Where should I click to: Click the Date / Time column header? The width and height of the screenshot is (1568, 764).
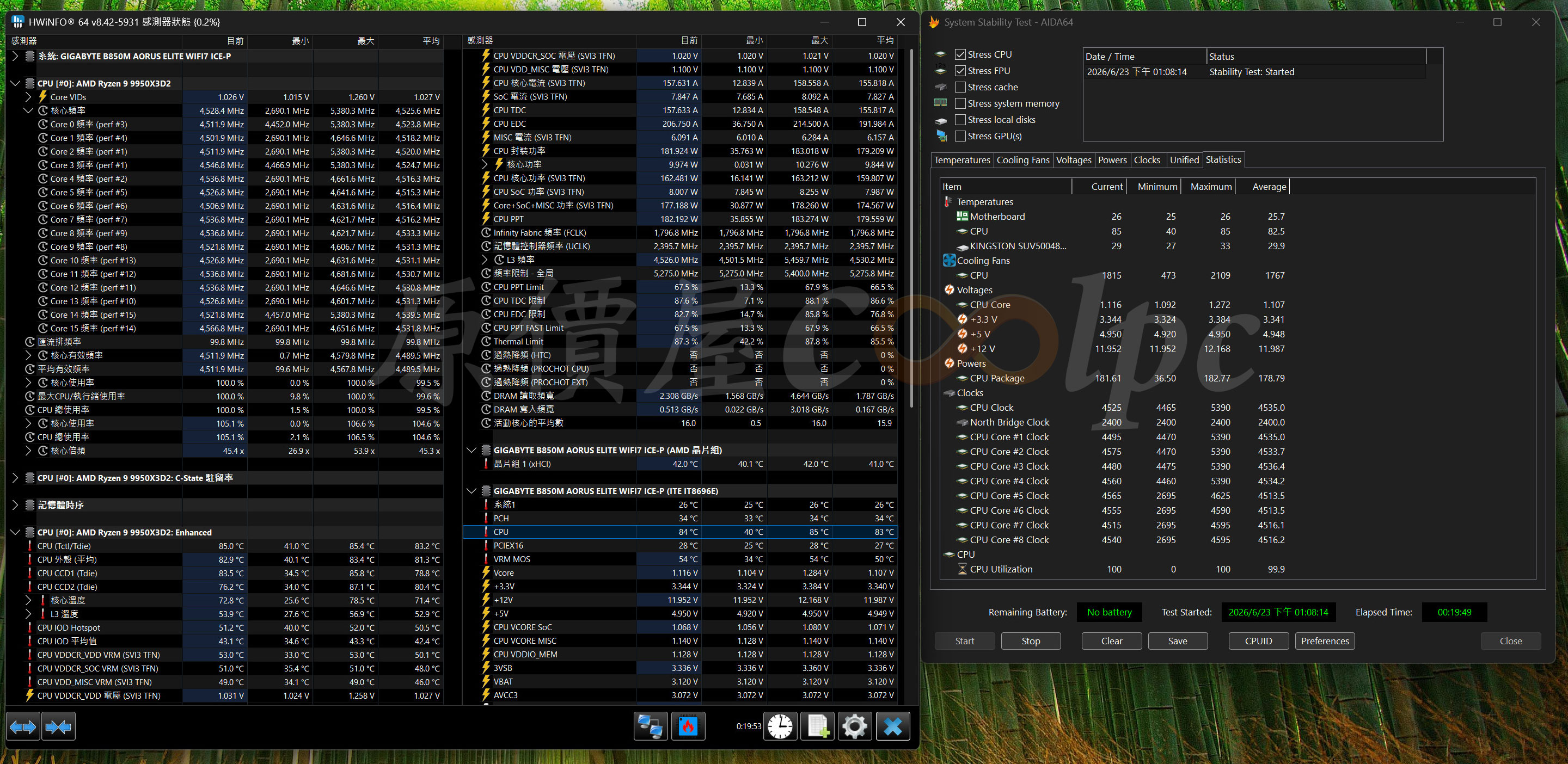[1144, 57]
